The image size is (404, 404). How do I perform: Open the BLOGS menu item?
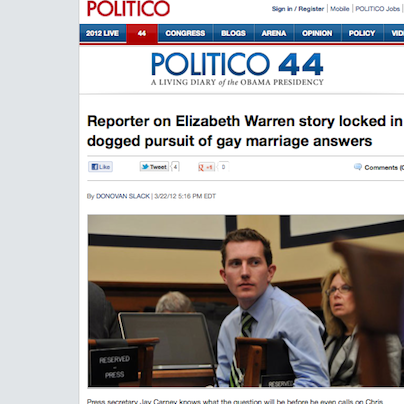[x=233, y=33]
